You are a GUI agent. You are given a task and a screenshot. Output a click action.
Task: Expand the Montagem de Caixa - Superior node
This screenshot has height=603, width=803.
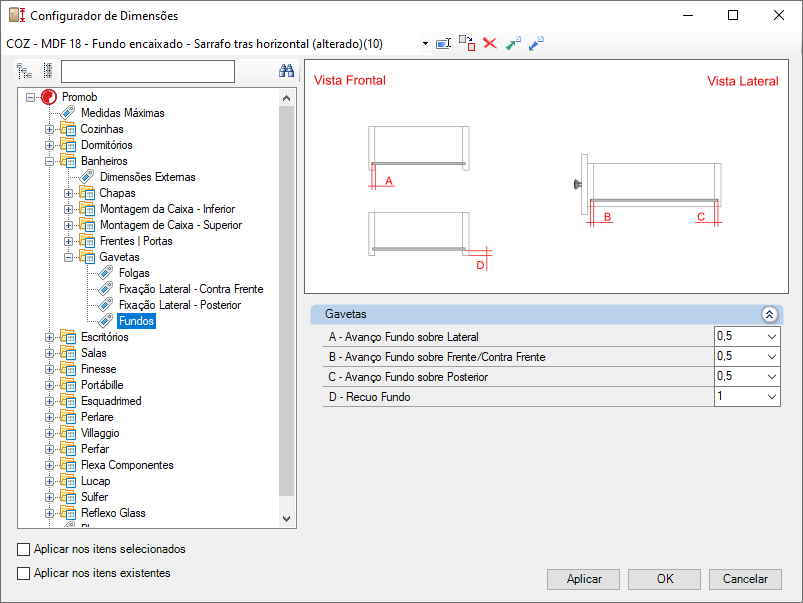tap(68, 225)
